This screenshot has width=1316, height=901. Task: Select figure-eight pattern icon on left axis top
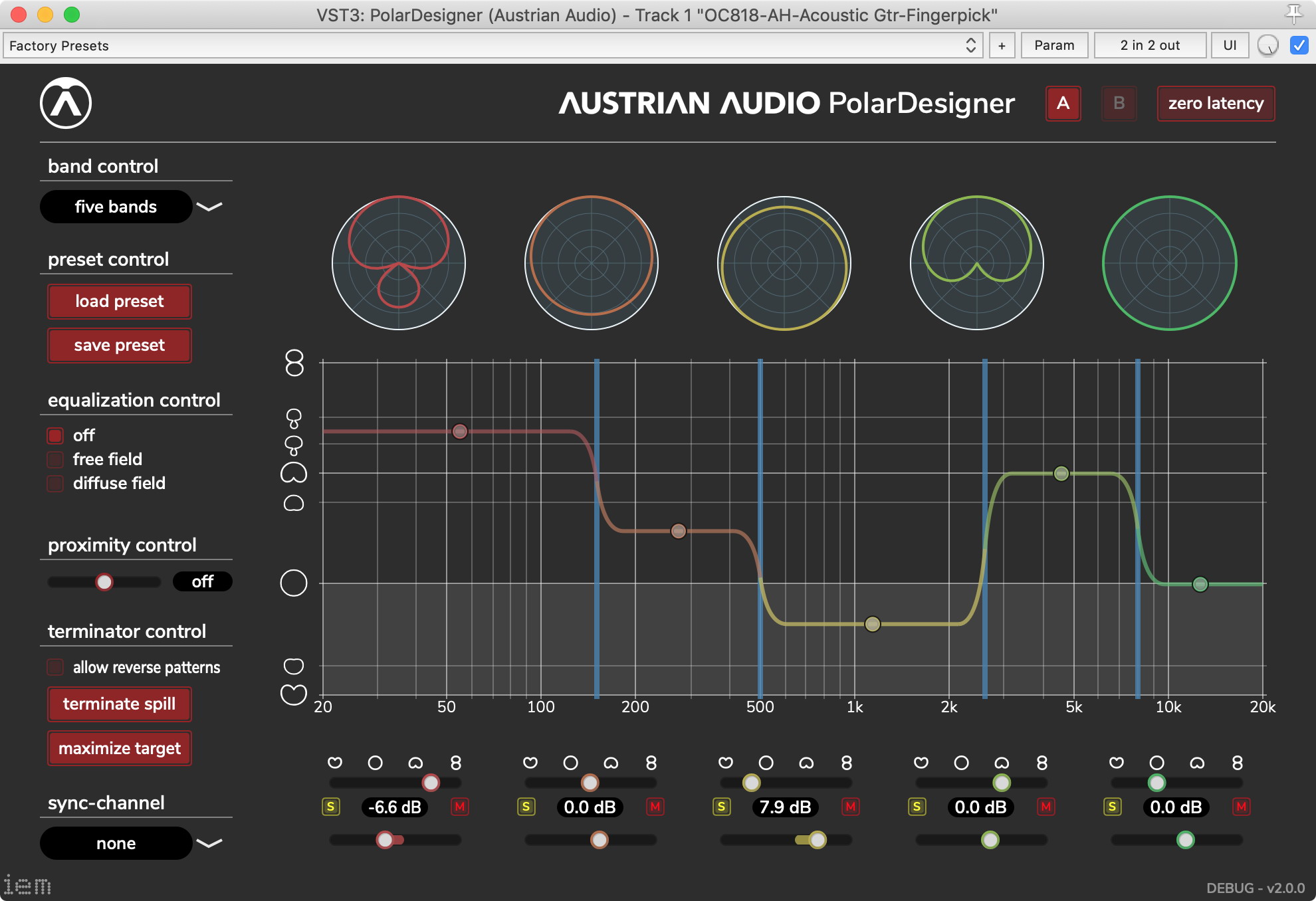tap(294, 363)
